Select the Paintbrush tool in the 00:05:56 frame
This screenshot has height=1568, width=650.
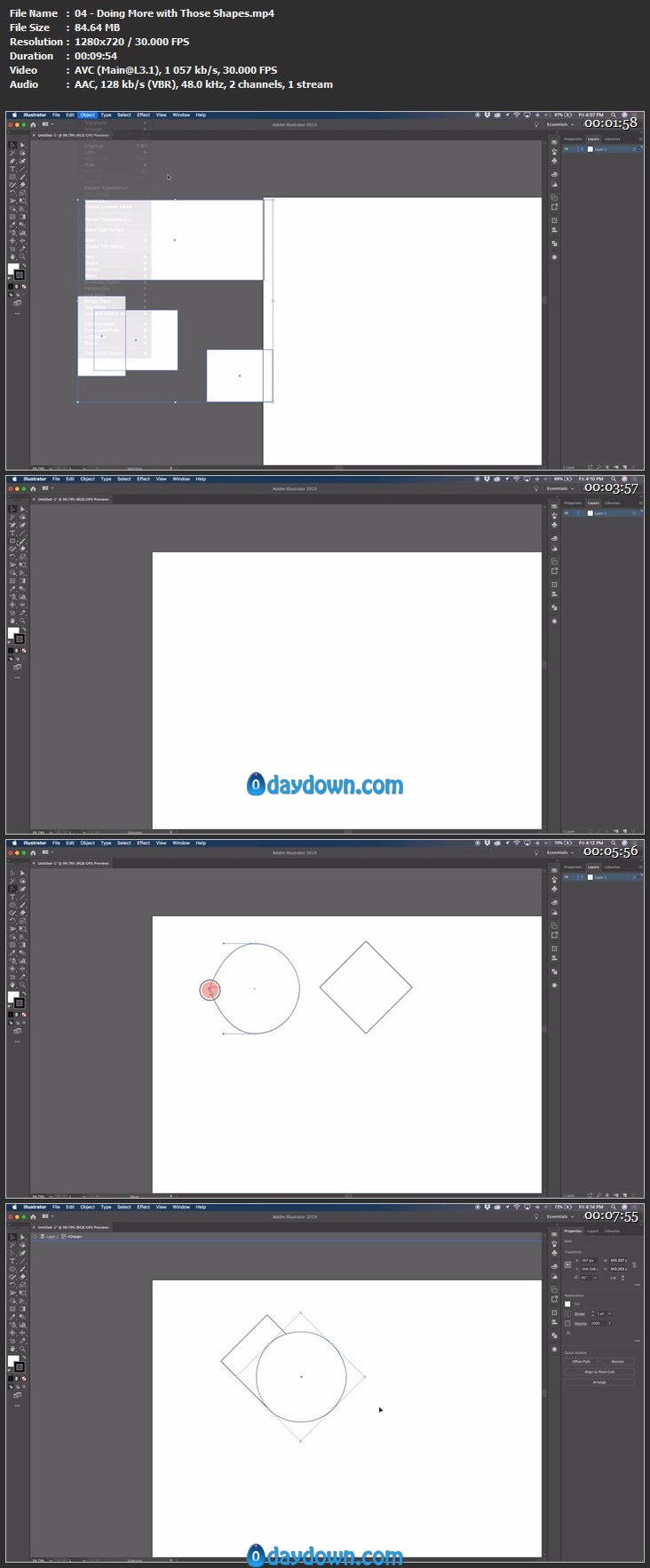(x=22, y=905)
